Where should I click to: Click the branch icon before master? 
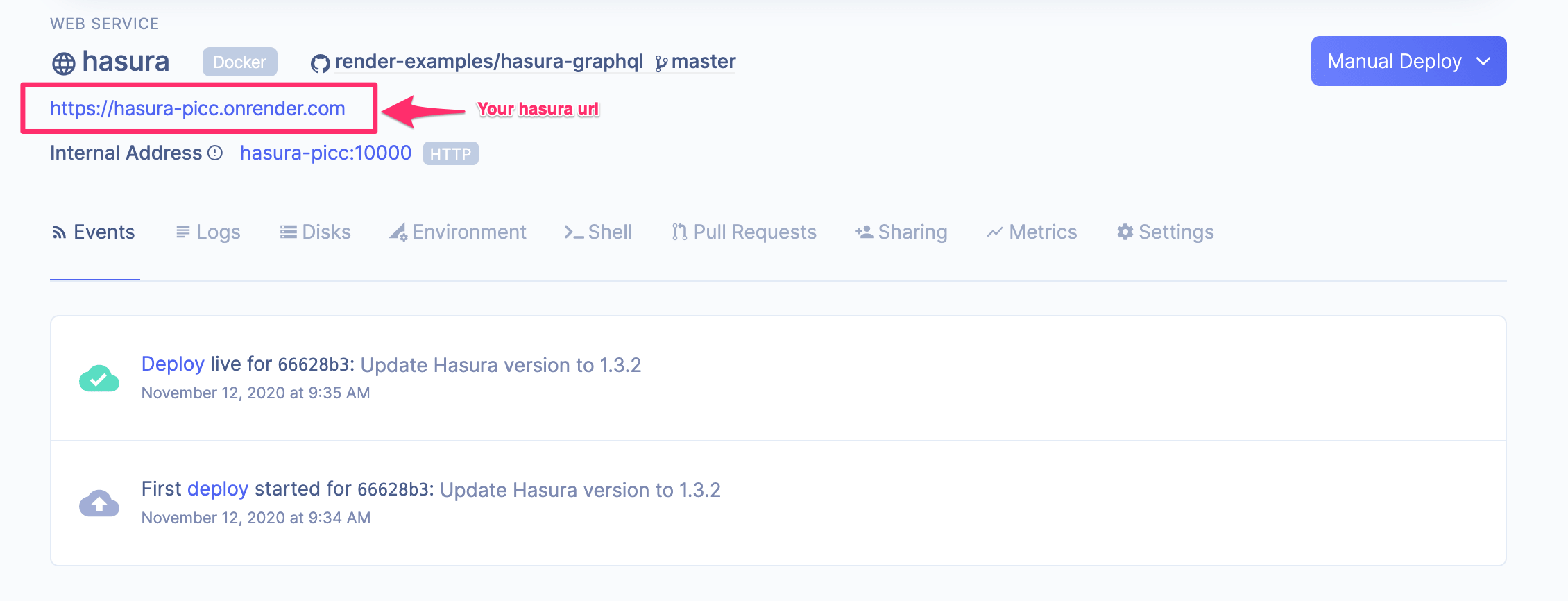[661, 64]
